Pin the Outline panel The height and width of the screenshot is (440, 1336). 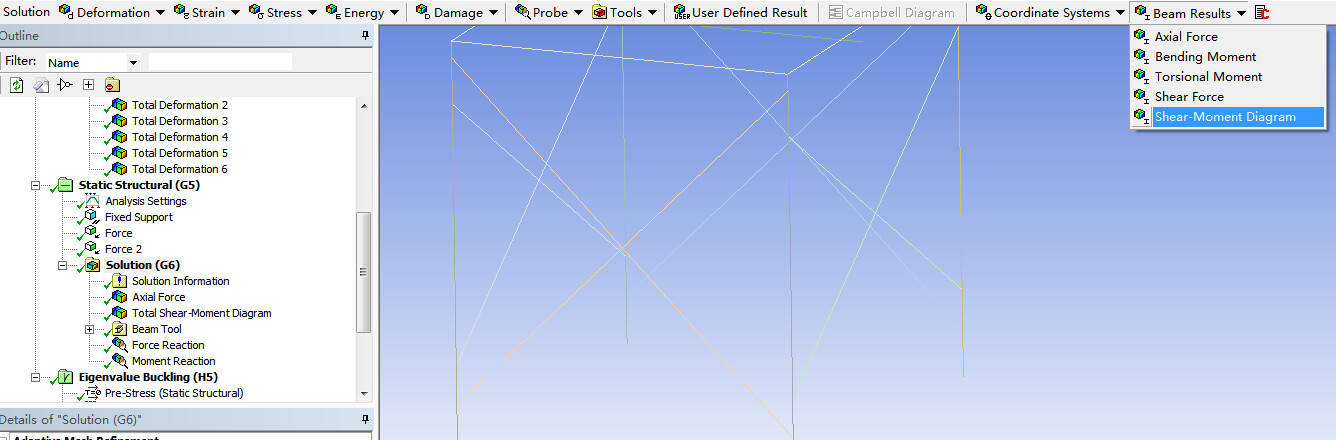coord(365,36)
